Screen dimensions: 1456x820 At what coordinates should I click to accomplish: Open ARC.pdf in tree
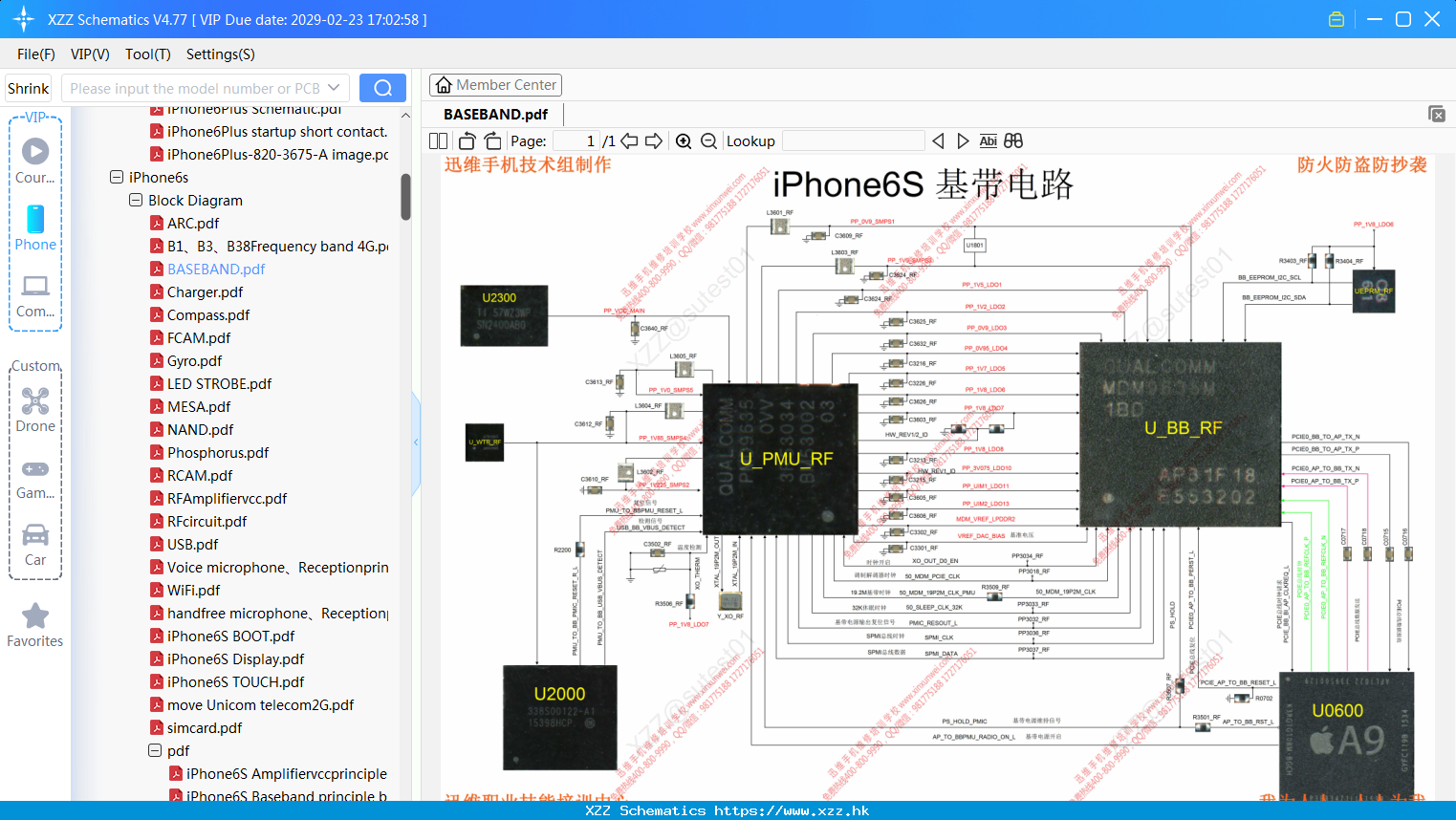(193, 223)
